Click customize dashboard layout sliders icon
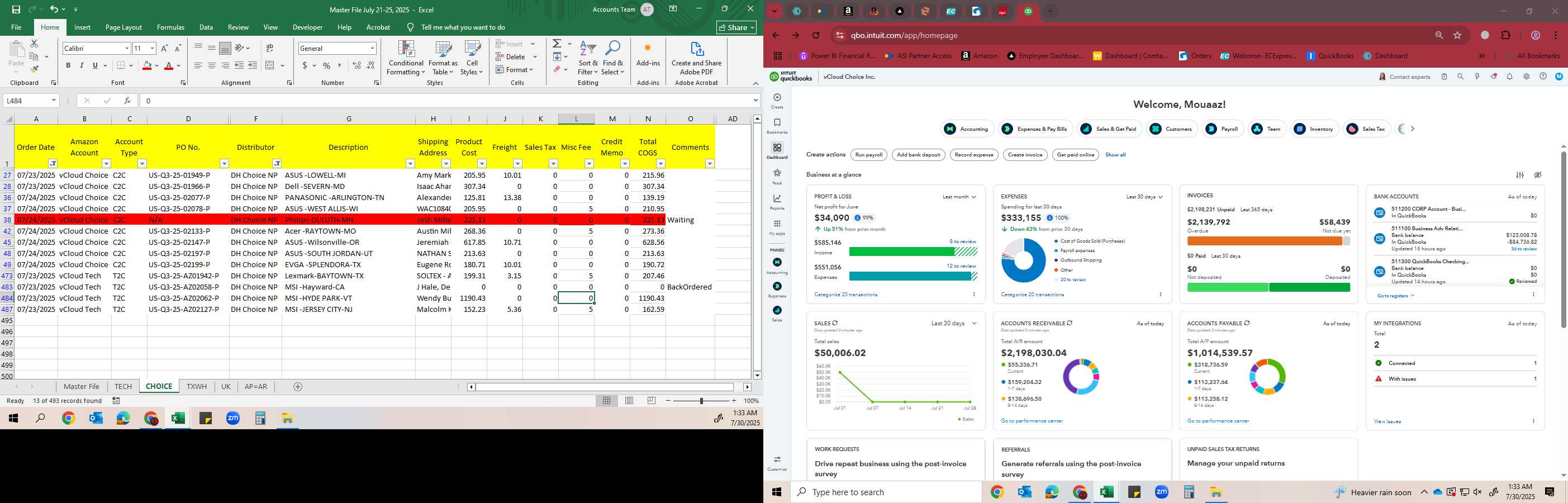This screenshot has width=1568, height=503. click(1520, 175)
